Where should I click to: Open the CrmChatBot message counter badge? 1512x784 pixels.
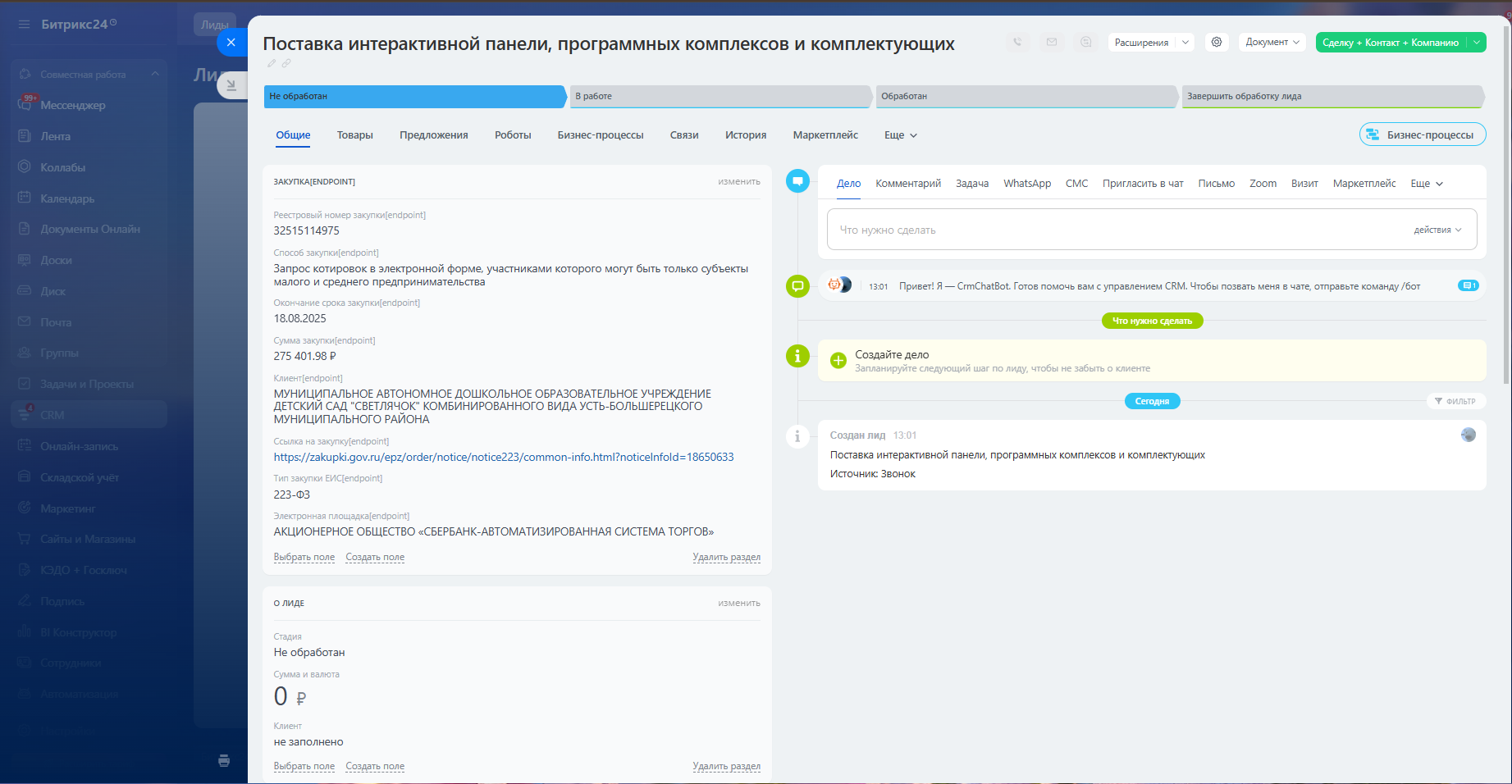[x=1468, y=285]
